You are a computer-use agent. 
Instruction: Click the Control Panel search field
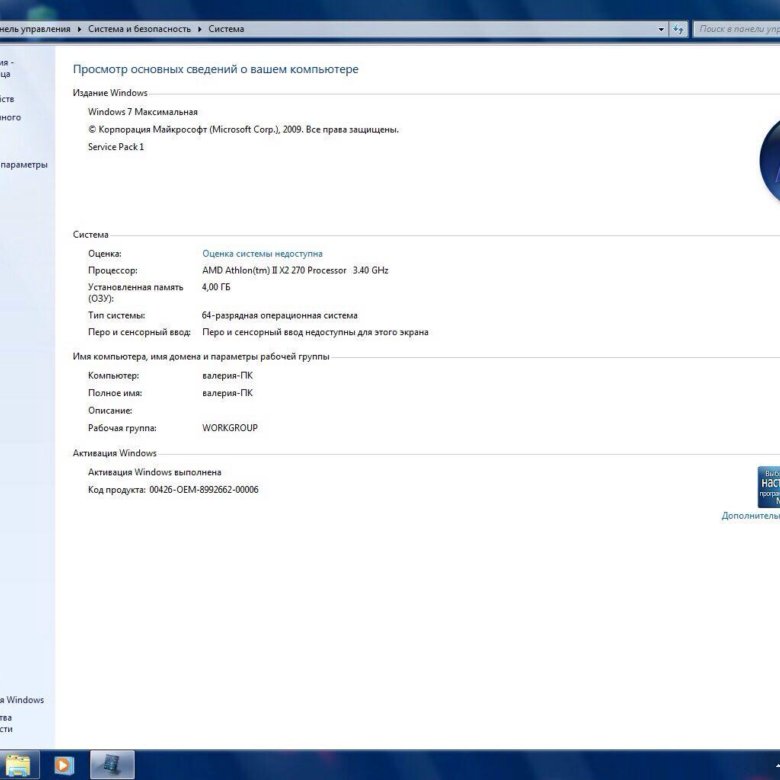[736, 29]
